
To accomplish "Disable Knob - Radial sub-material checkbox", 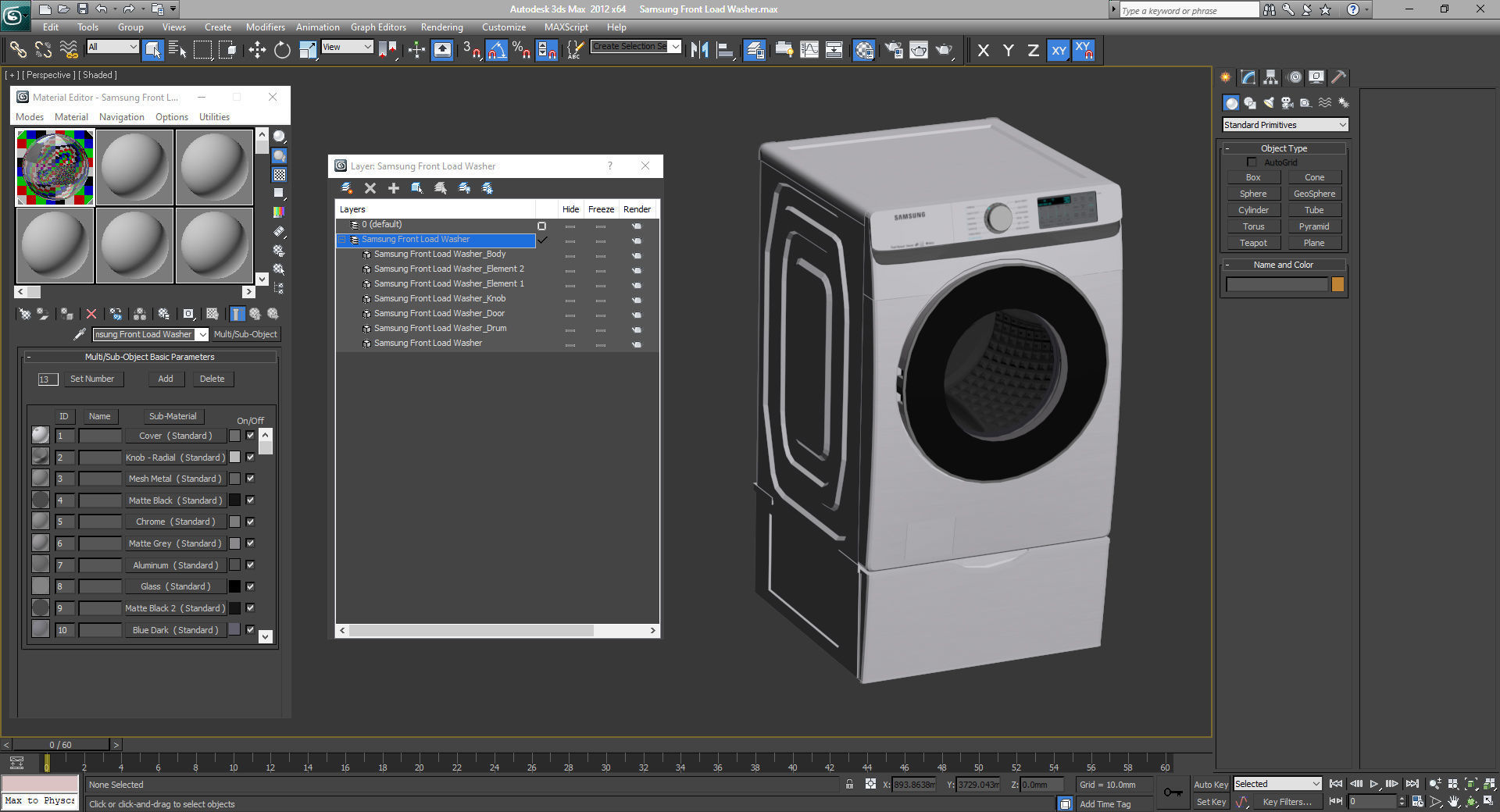I will 250,457.
